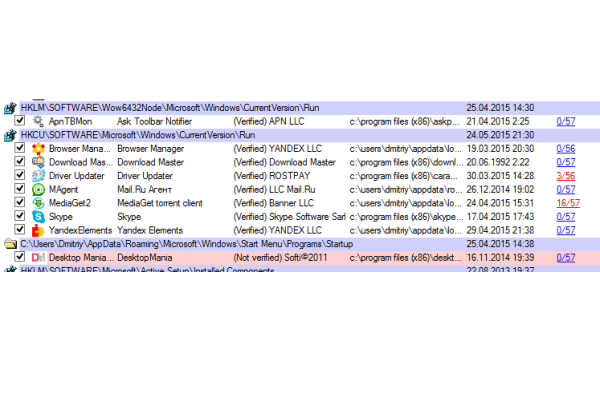Select the 'Ask Toolbar Notifier' description
Viewport: 600px width, 404px height.
pos(155,122)
